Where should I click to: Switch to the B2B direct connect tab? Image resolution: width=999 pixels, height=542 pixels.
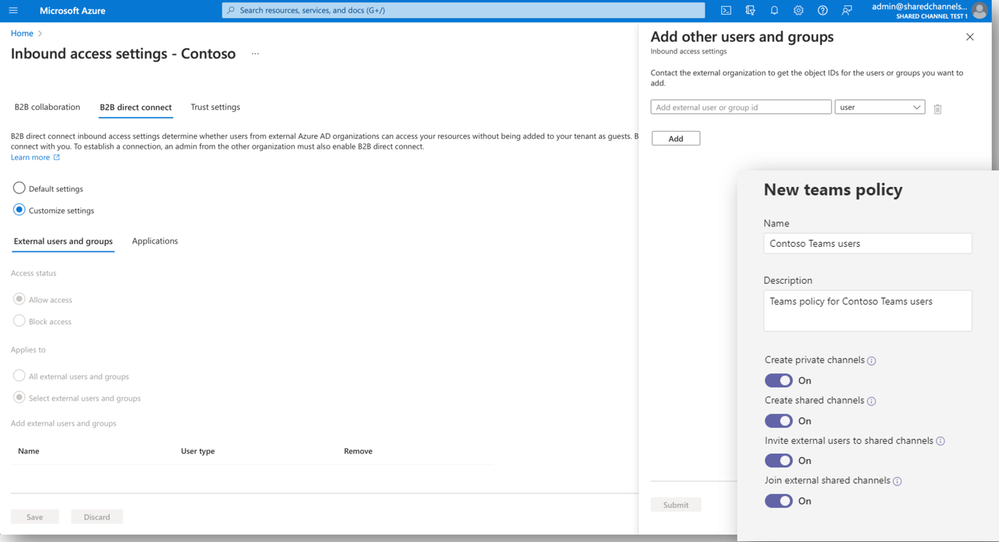pos(136,107)
